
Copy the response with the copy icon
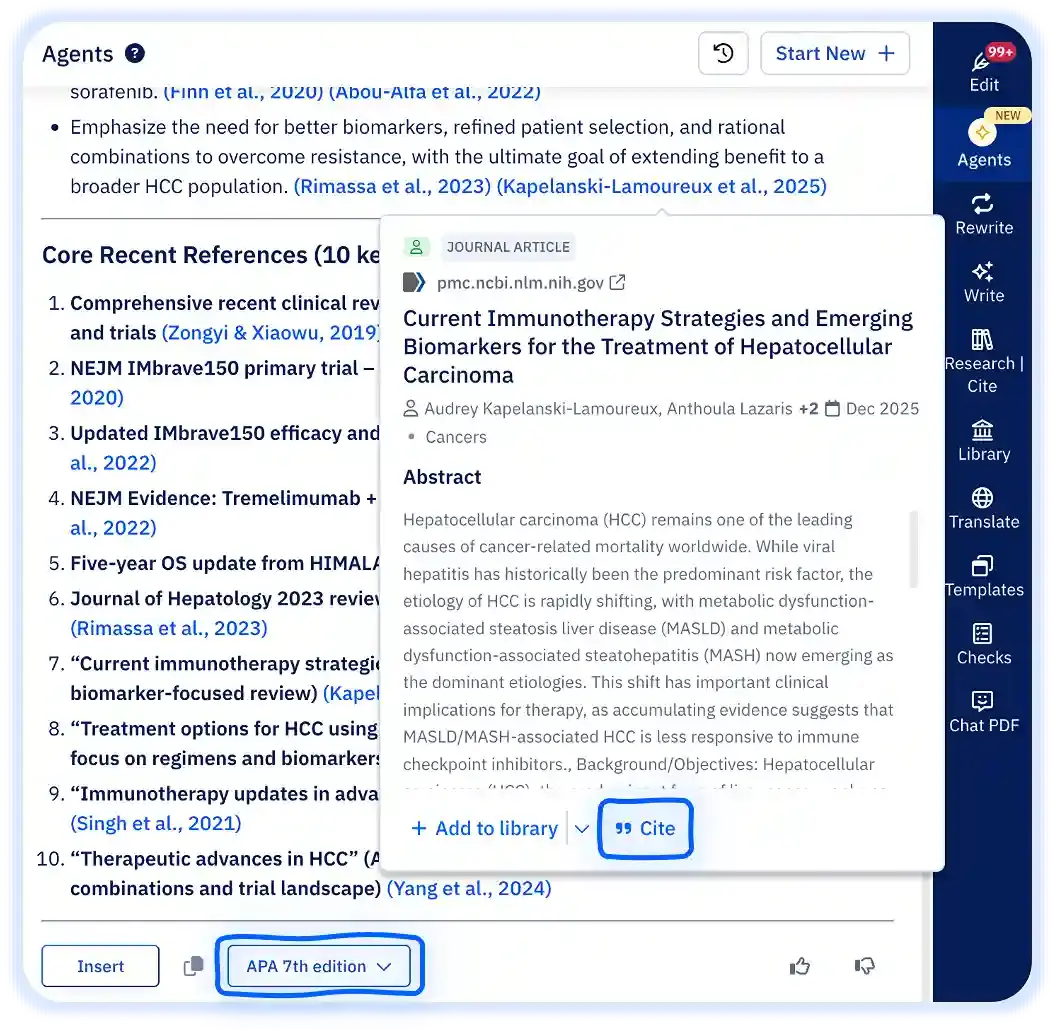pos(194,966)
